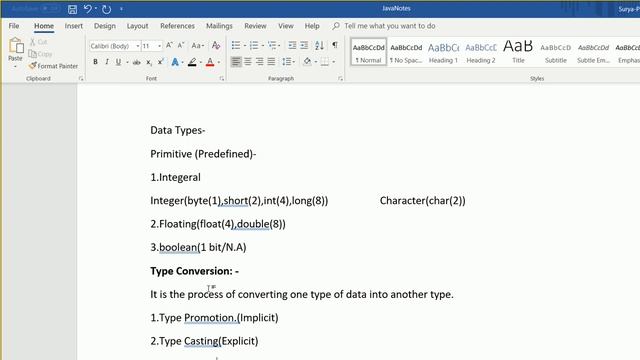This screenshot has height=360, width=640.
Task: Apply the Heading 2 style
Action: coord(481,52)
